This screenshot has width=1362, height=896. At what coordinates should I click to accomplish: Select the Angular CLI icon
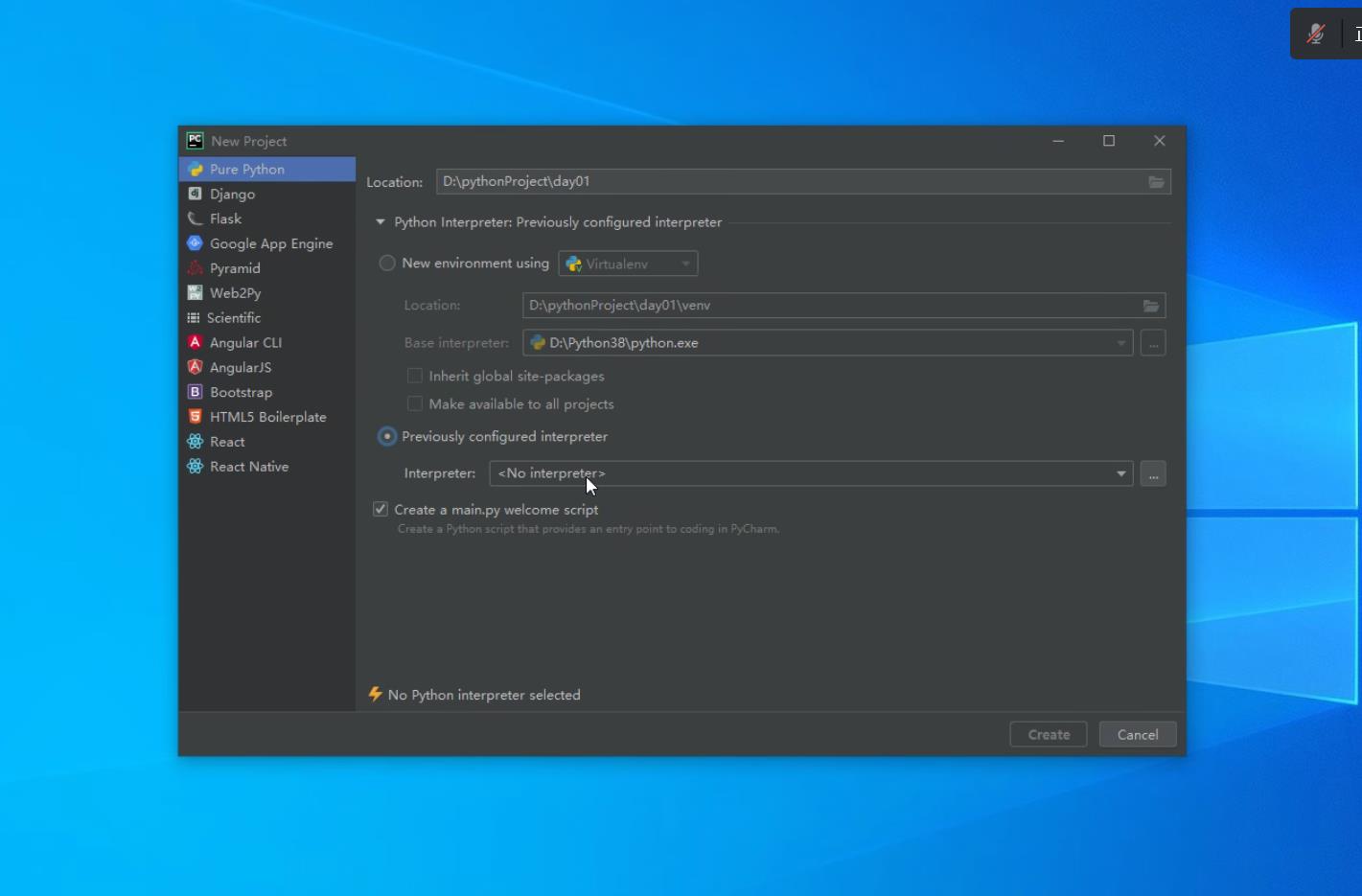(x=196, y=342)
